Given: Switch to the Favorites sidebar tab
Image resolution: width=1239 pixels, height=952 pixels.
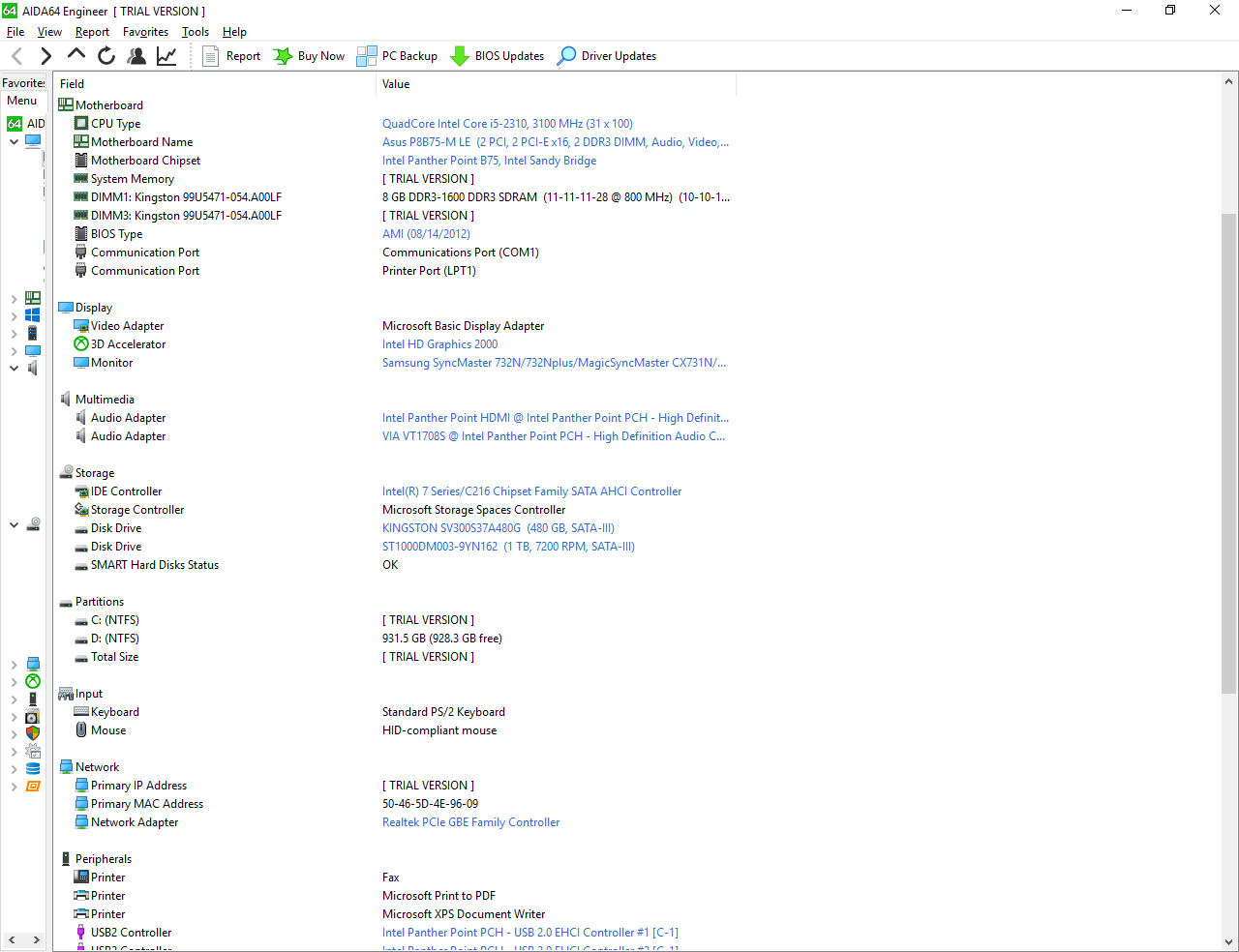Looking at the screenshot, I should [x=23, y=83].
